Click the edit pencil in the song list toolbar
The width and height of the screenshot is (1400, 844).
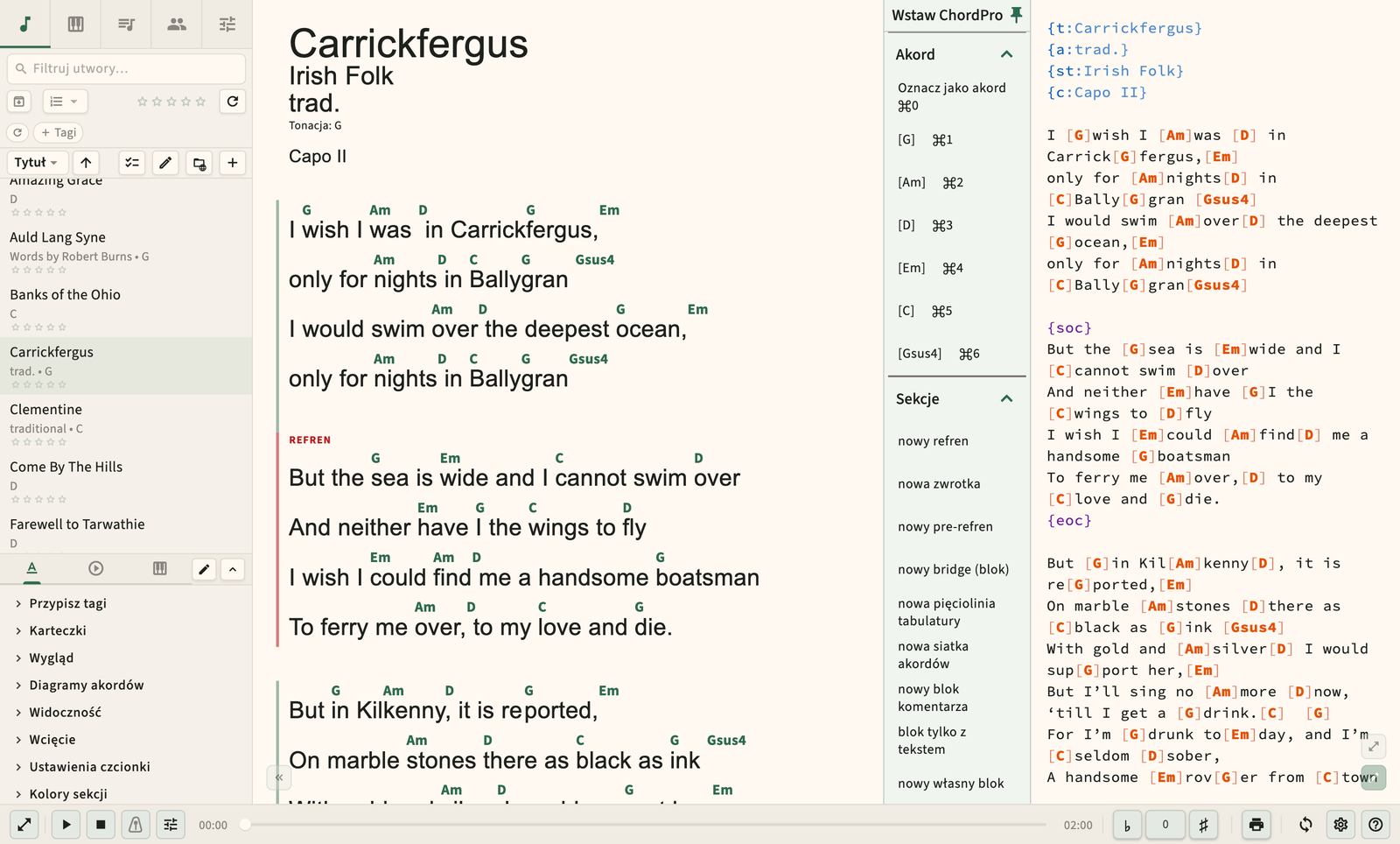click(165, 163)
